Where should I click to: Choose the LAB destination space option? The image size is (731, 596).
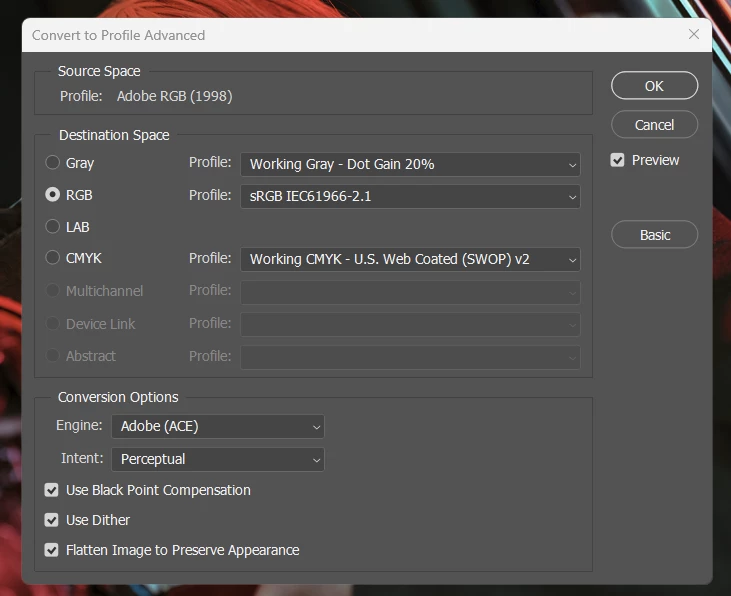[x=53, y=227]
